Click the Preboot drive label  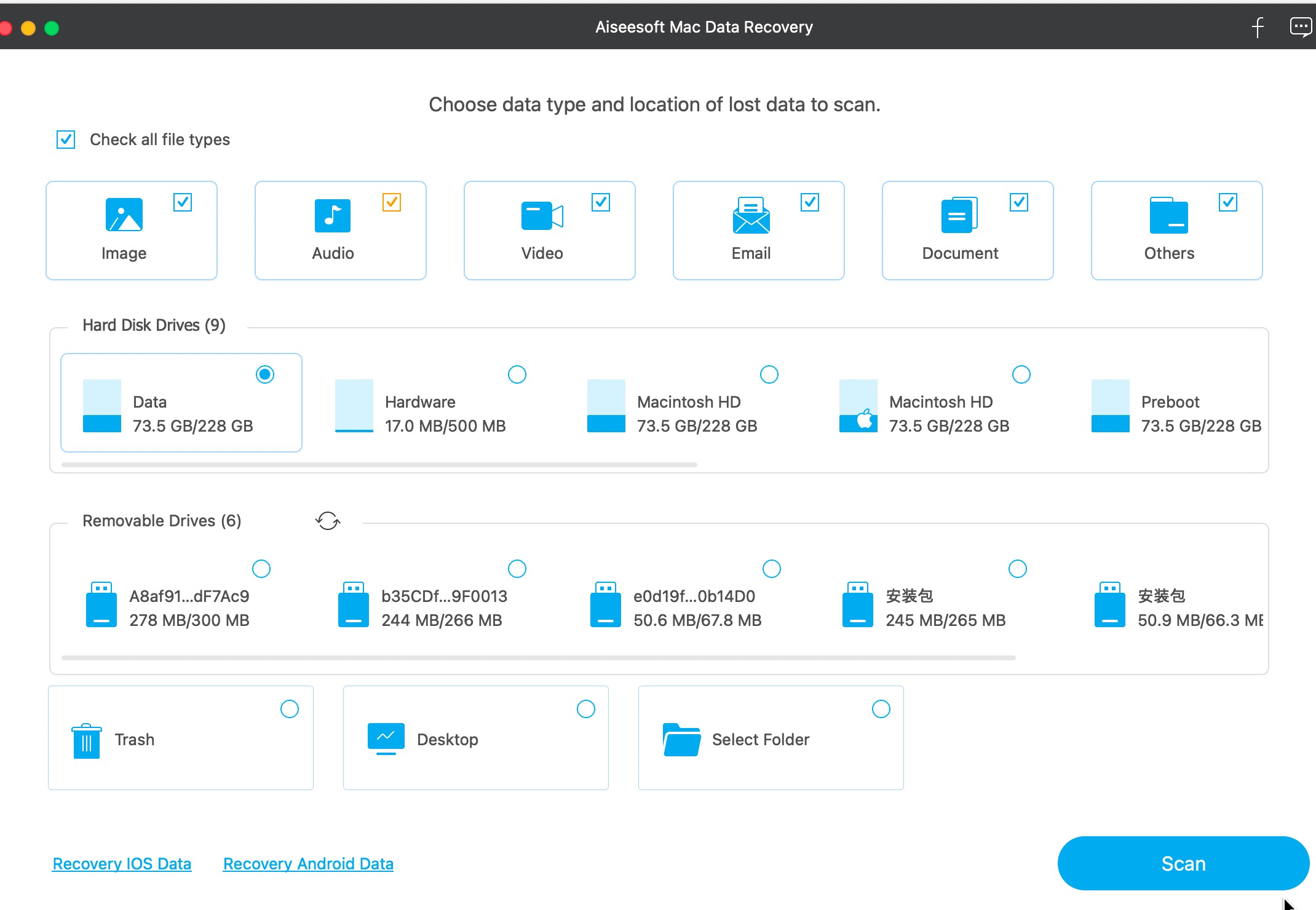[1170, 402]
